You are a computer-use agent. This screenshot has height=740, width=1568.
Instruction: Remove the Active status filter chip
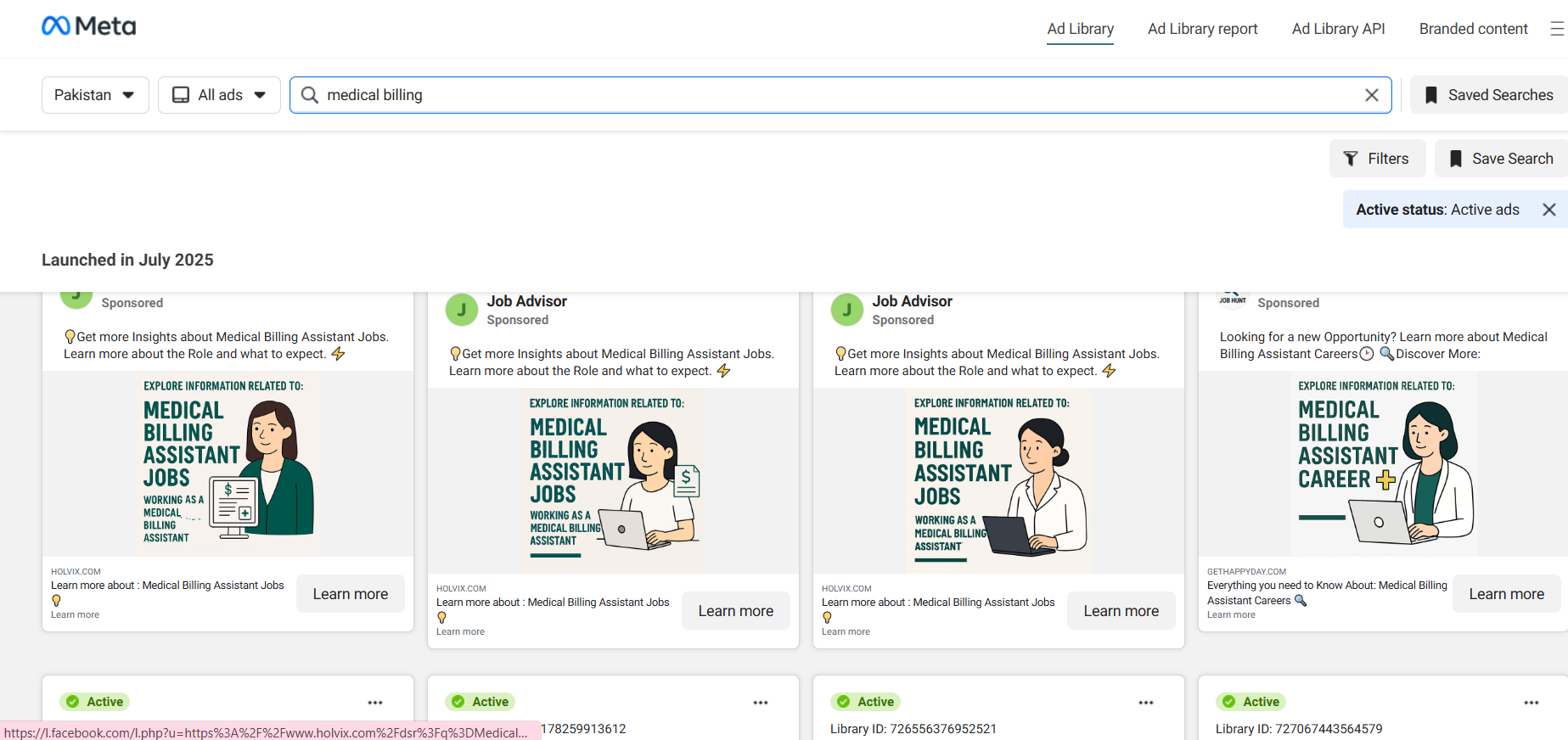(1548, 210)
